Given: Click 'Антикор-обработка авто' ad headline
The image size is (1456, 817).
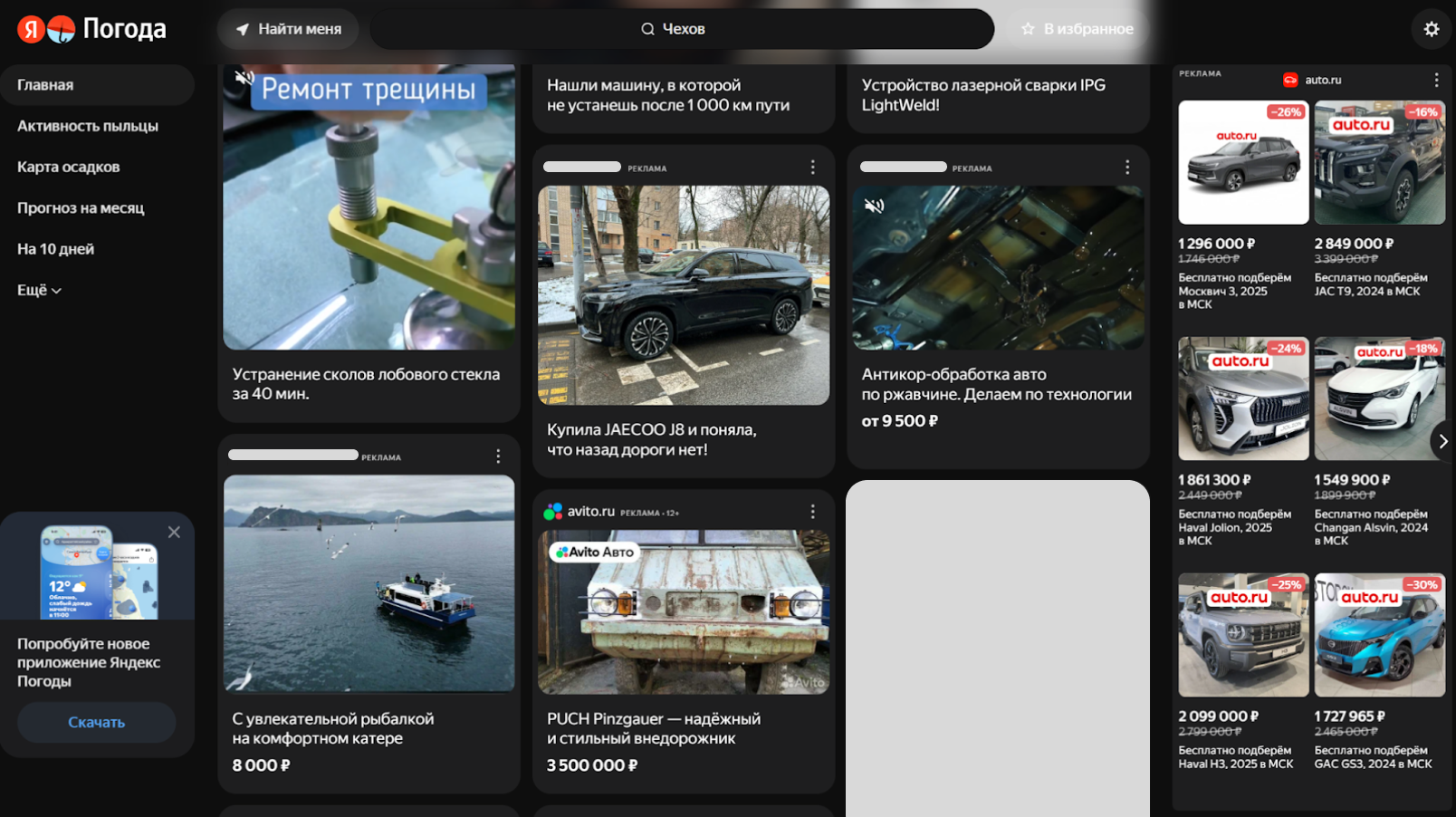Looking at the screenshot, I should (x=997, y=384).
